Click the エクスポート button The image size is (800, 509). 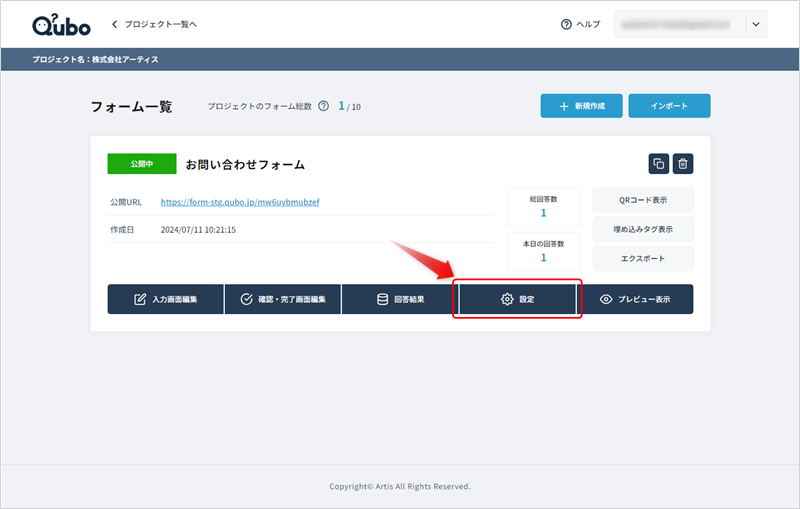(643, 258)
